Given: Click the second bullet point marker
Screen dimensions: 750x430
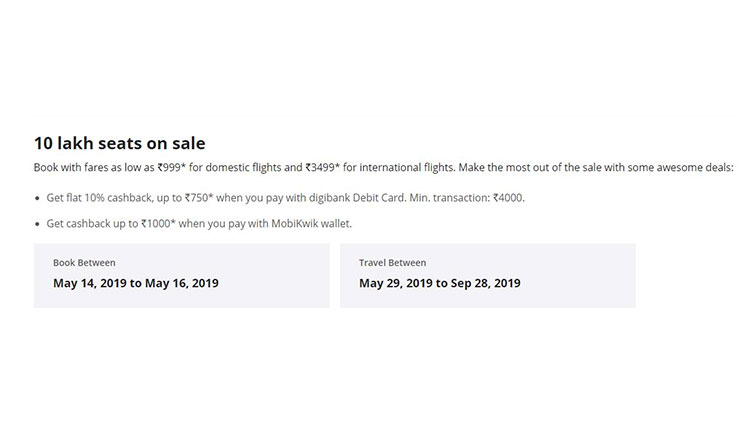Looking at the screenshot, I should click(x=37, y=224).
